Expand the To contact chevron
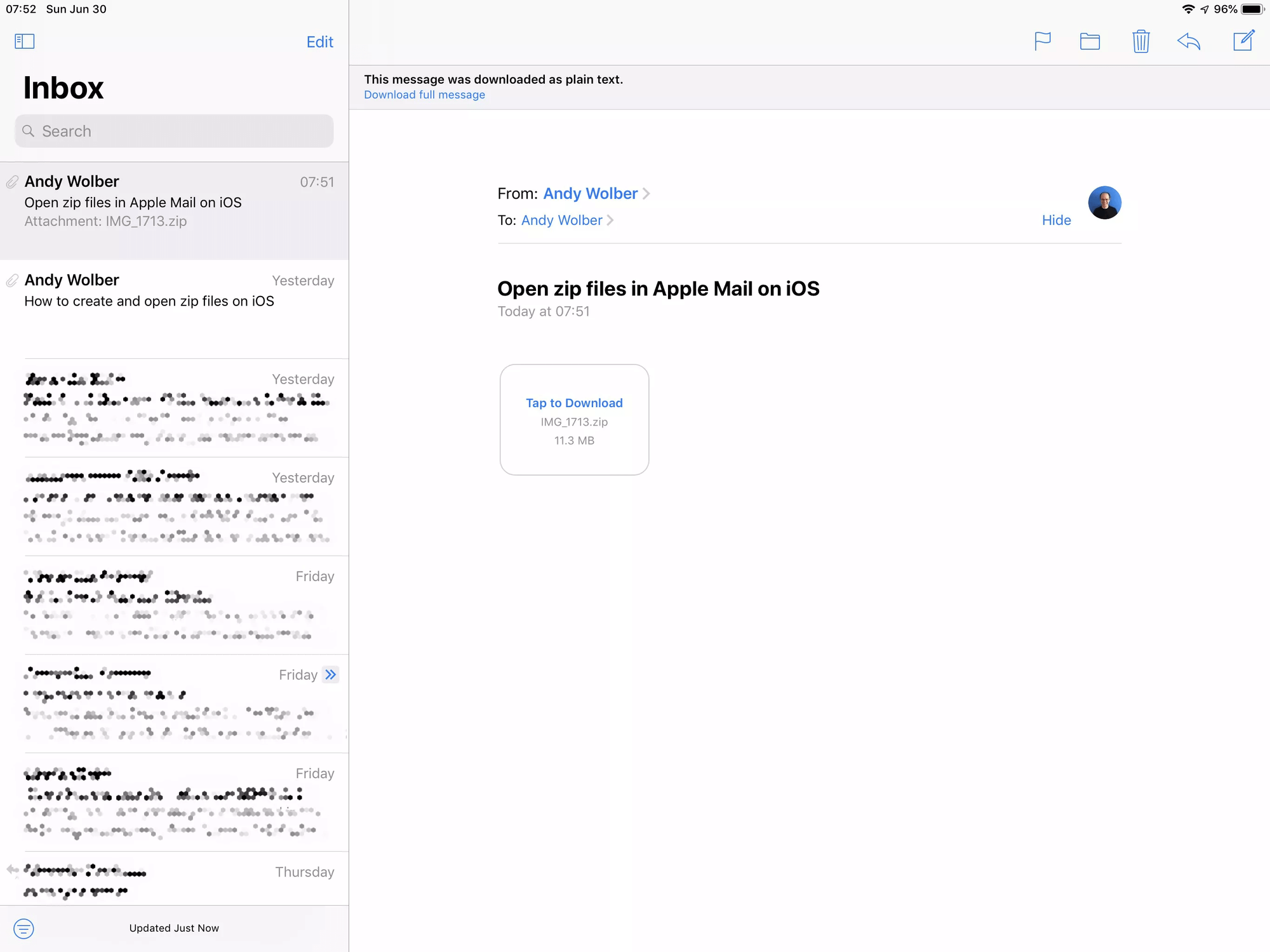Screen dimensions: 1270x952 610,220
